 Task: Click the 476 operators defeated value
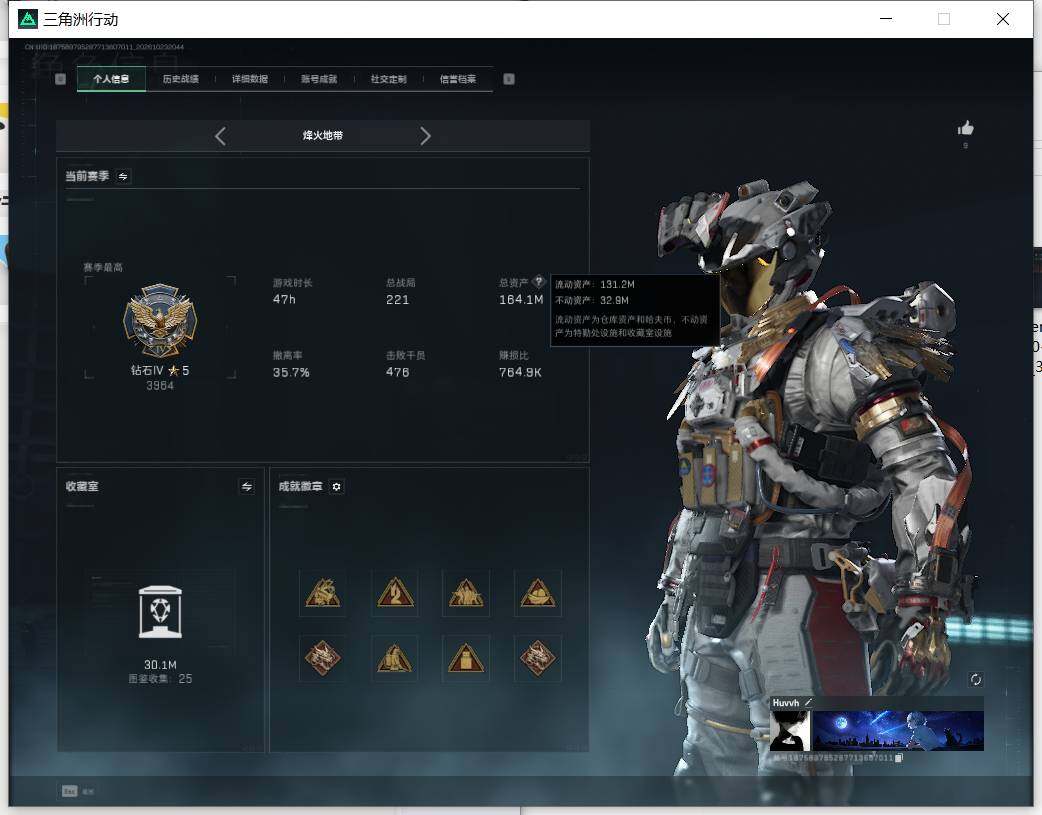[x=397, y=372]
